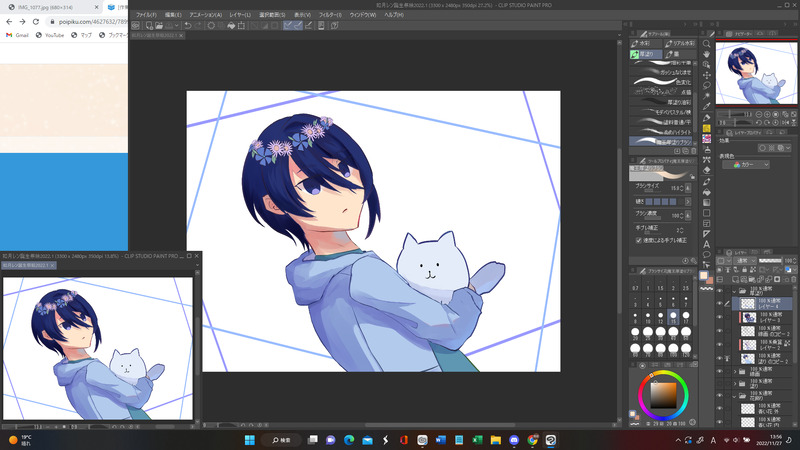Select the Pen tool in toolbar

pyautogui.click(x=707, y=118)
